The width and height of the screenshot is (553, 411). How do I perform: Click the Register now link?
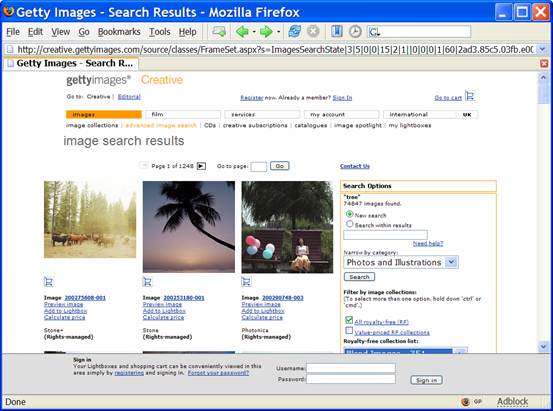(x=252, y=98)
